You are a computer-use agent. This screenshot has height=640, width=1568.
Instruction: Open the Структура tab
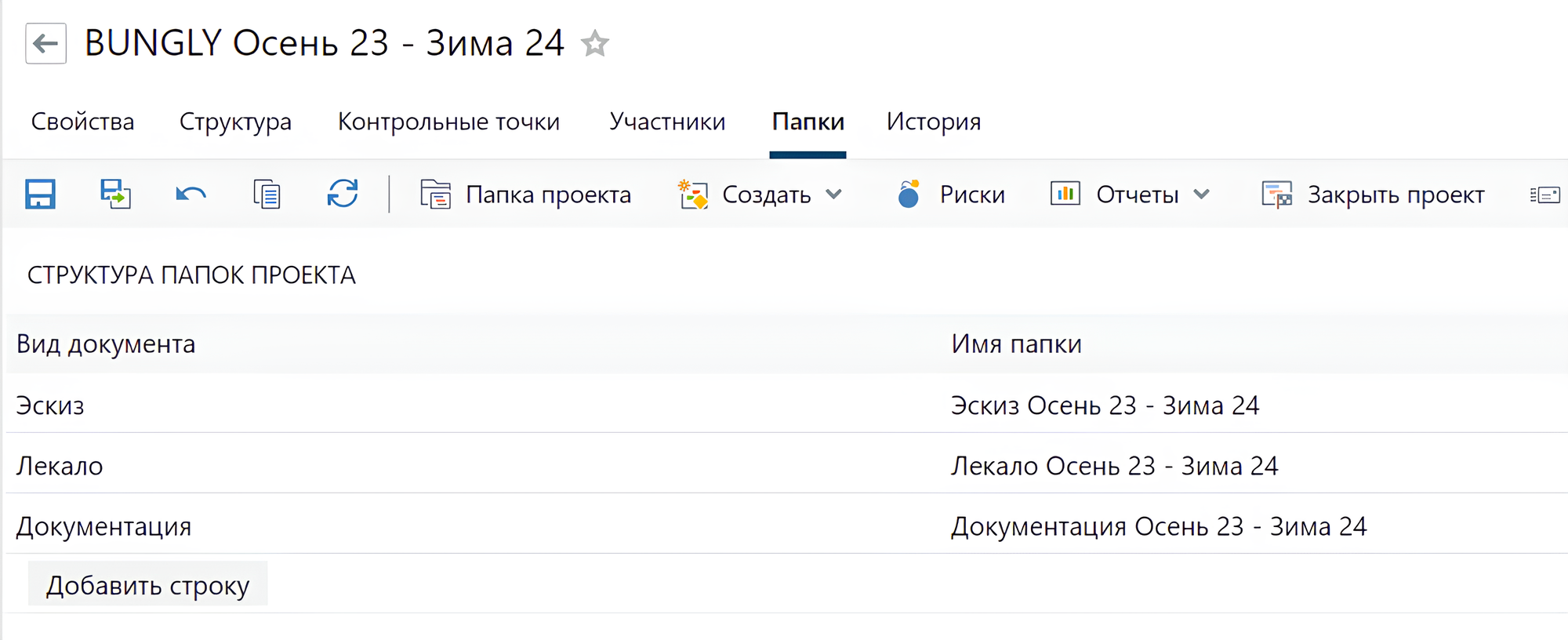(x=235, y=122)
